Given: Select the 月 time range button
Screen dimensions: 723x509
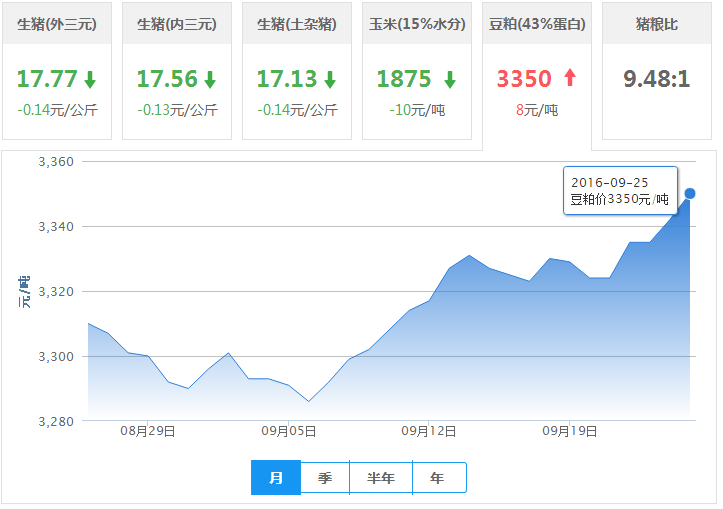Looking at the screenshot, I should [x=276, y=478].
